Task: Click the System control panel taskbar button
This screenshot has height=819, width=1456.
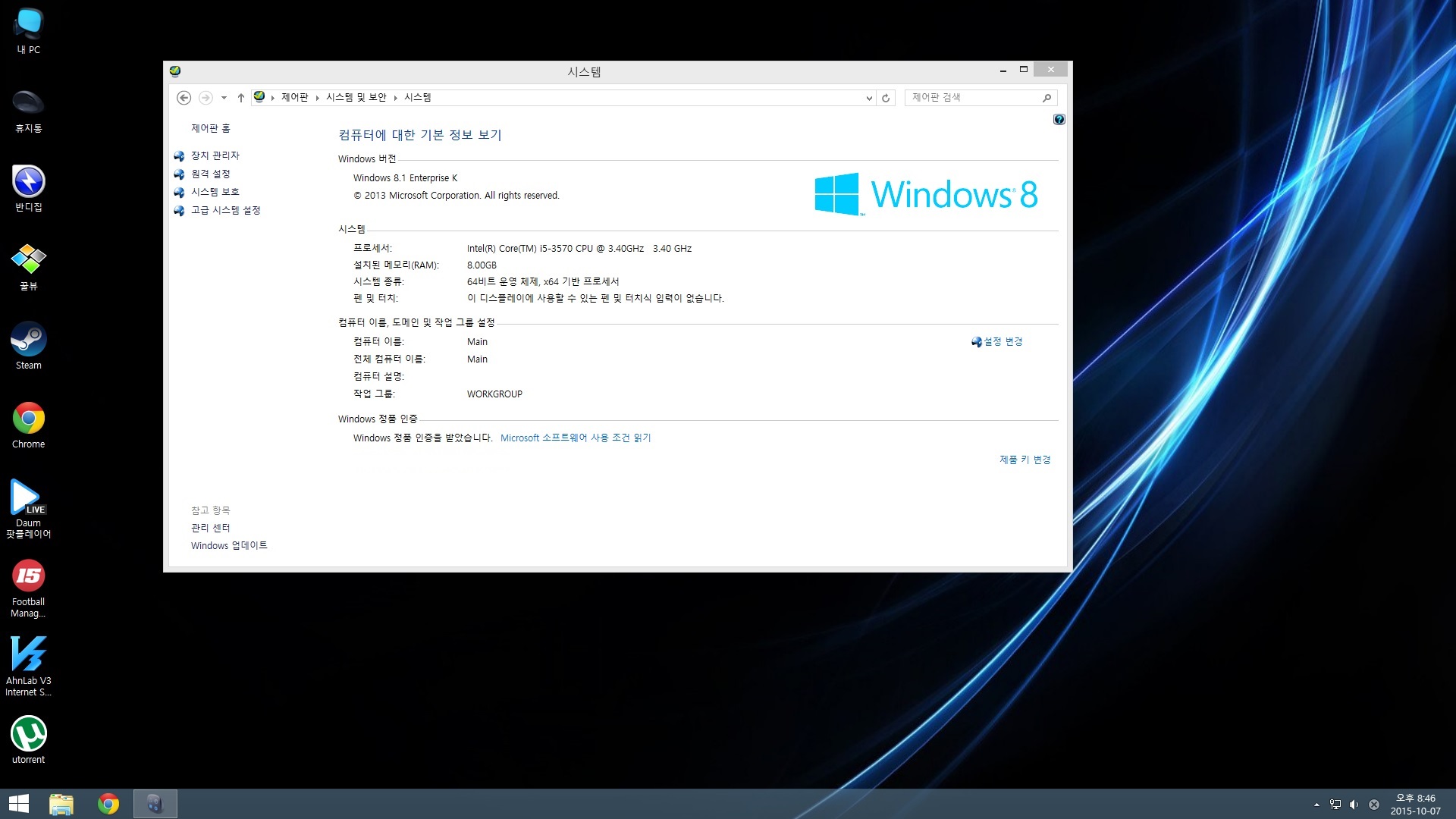Action: coord(155,804)
